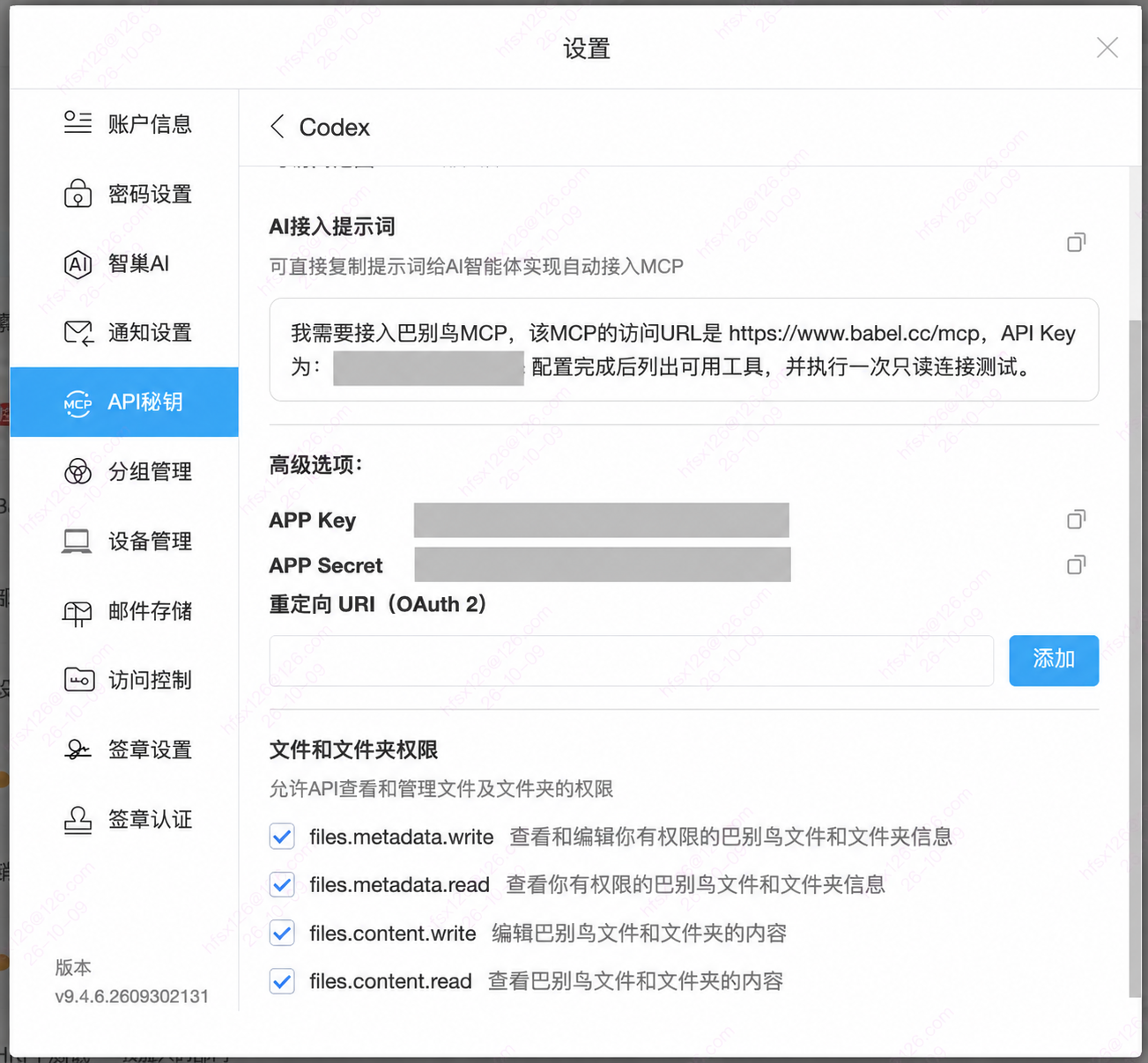1148x1063 pixels.
Task: Copy the APP Secret value
Action: click(x=1076, y=565)
